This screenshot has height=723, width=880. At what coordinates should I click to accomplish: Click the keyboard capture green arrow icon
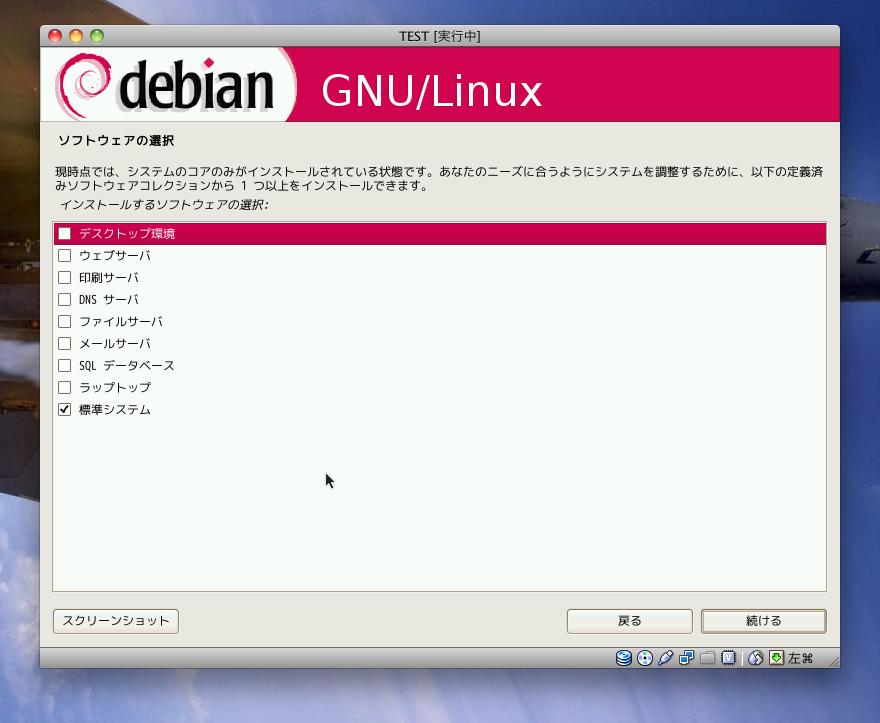776,658
